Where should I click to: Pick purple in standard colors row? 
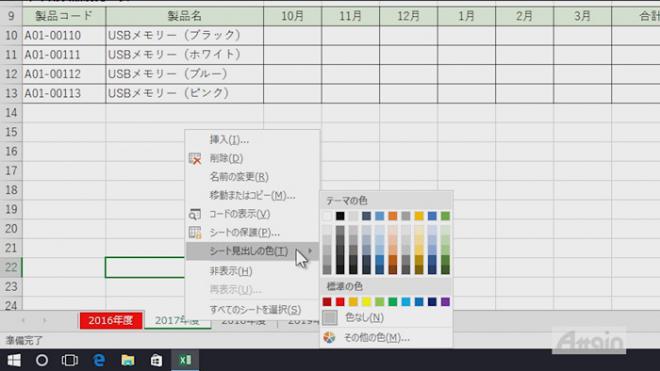click(445, 302)
